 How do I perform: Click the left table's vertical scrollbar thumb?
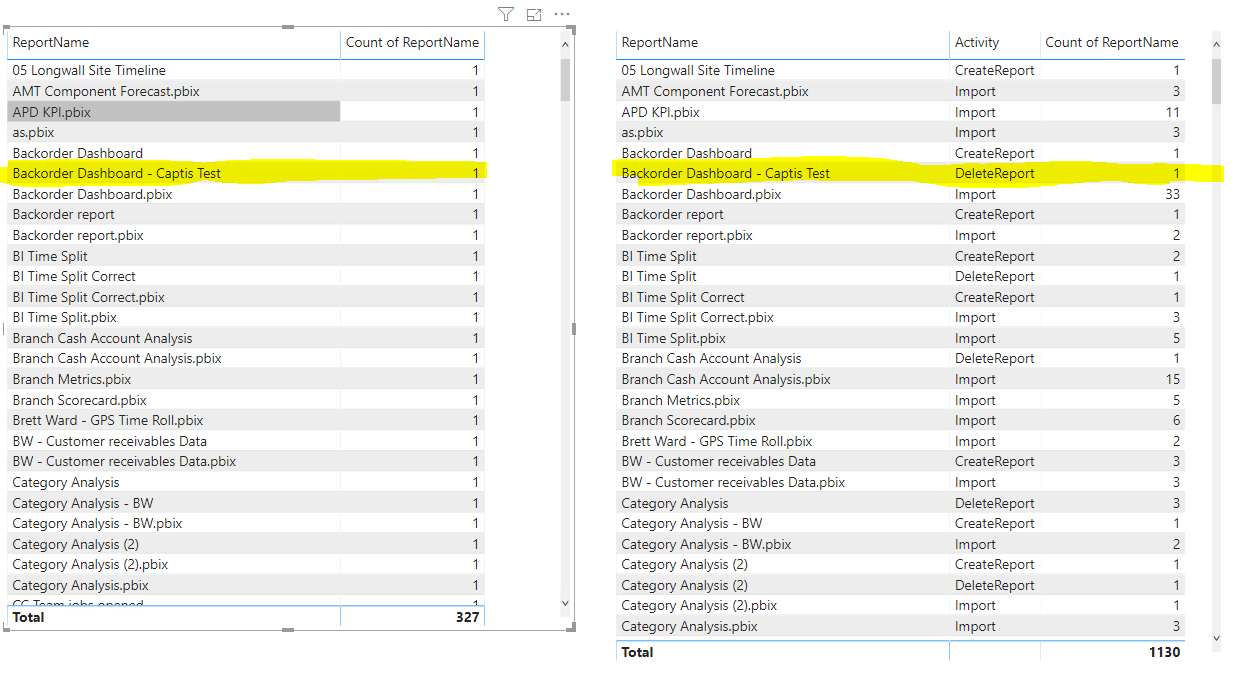pos(566,79)
